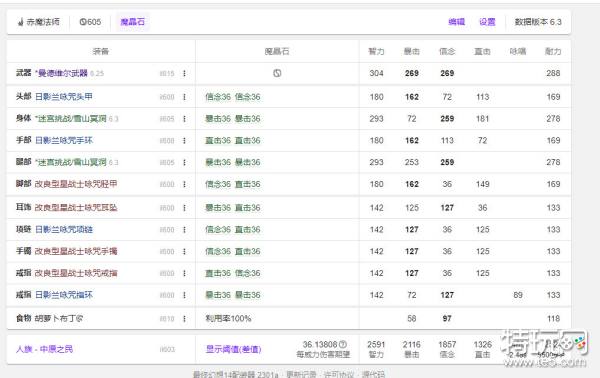600x378 pixels.
Task: Click the 信念 column header
Action: click(447, 51)
